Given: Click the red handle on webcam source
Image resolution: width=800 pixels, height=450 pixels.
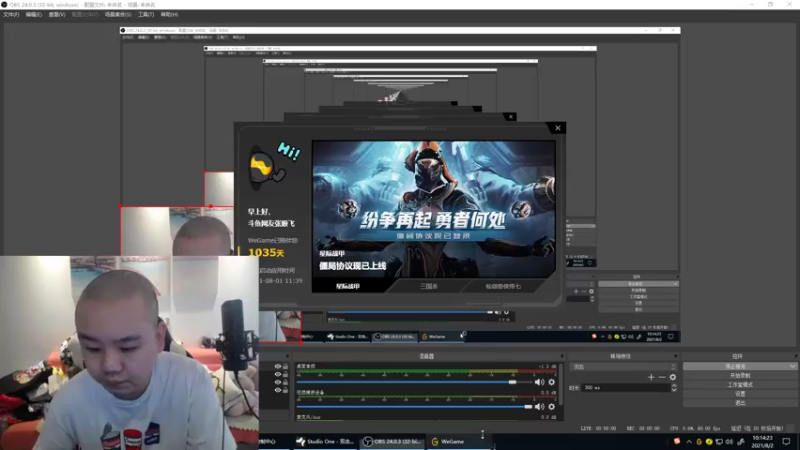Looking at the screenshot, I should pyautogui.click(x=211, y=206).
